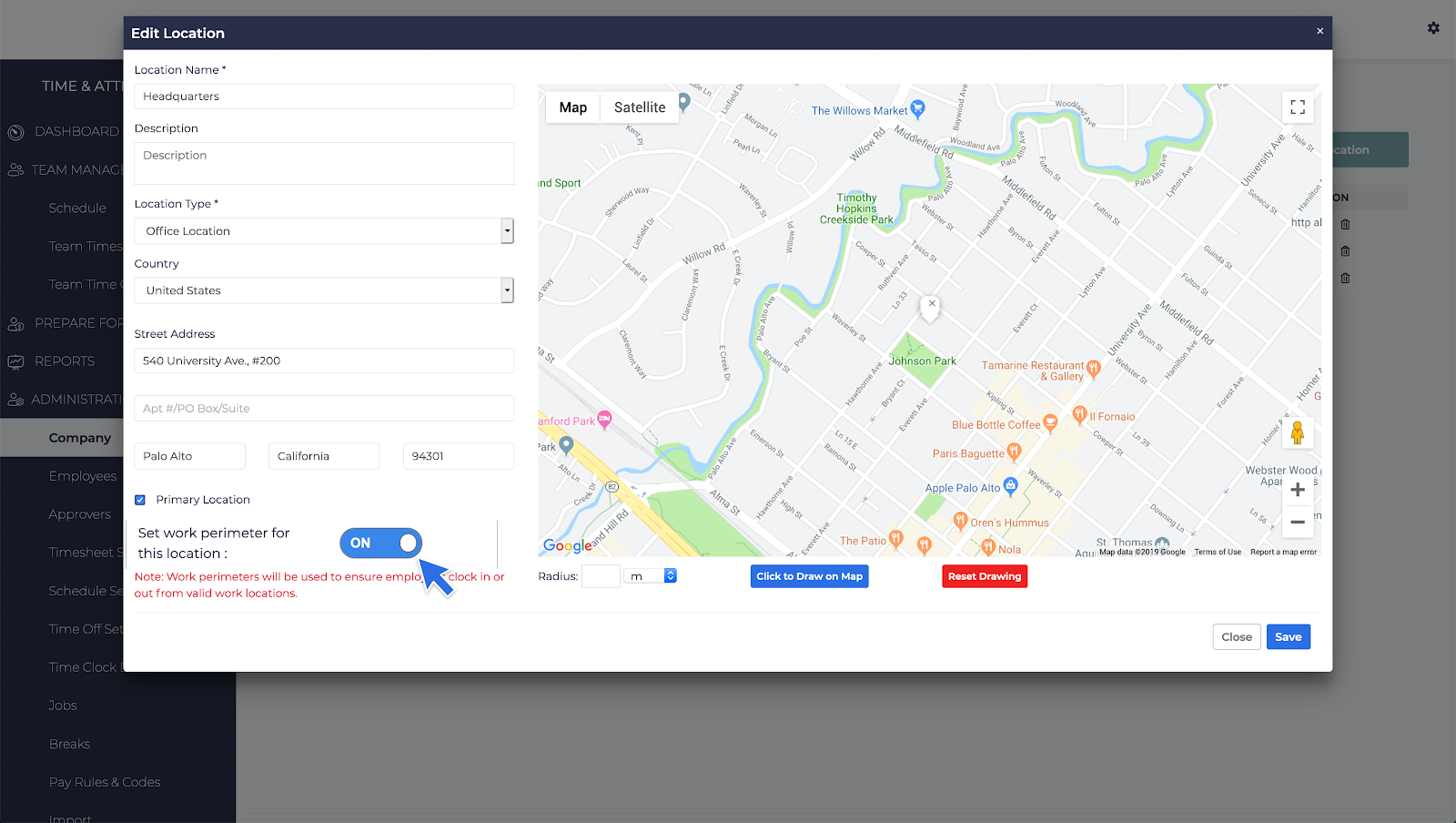Click Blue Bottle Coffee map marker

[x=1050, y=422]
